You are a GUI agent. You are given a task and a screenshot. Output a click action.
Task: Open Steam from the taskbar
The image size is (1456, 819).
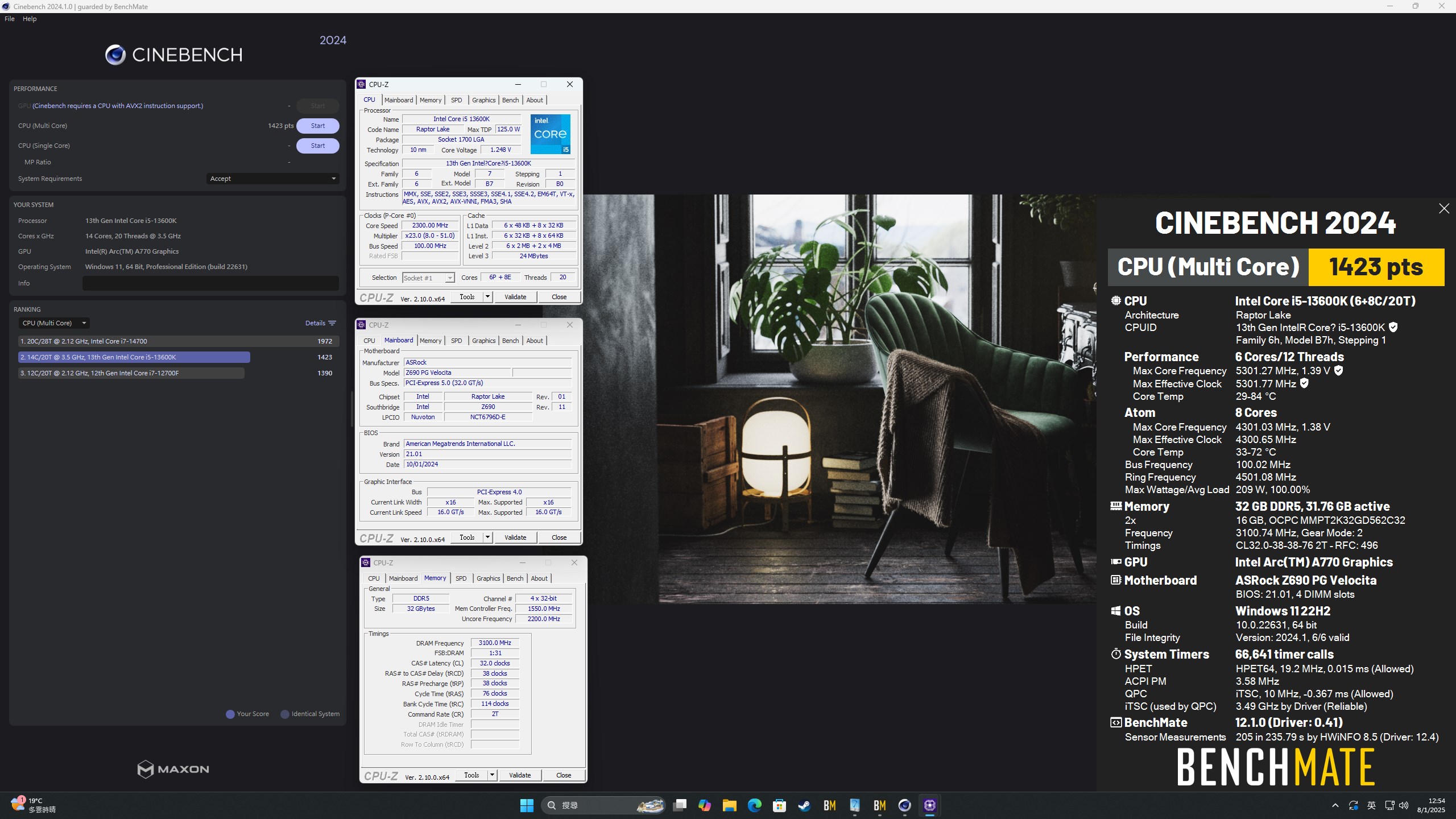coord(805,805)
